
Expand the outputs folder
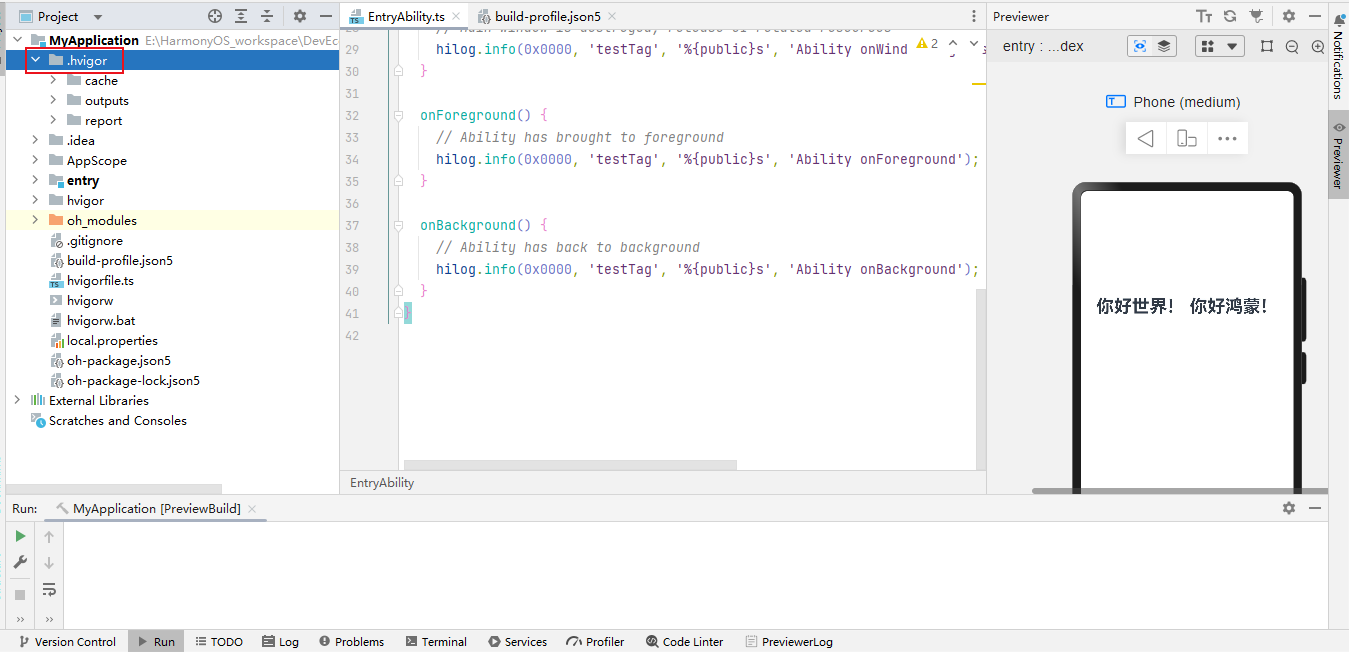(54, 100)
